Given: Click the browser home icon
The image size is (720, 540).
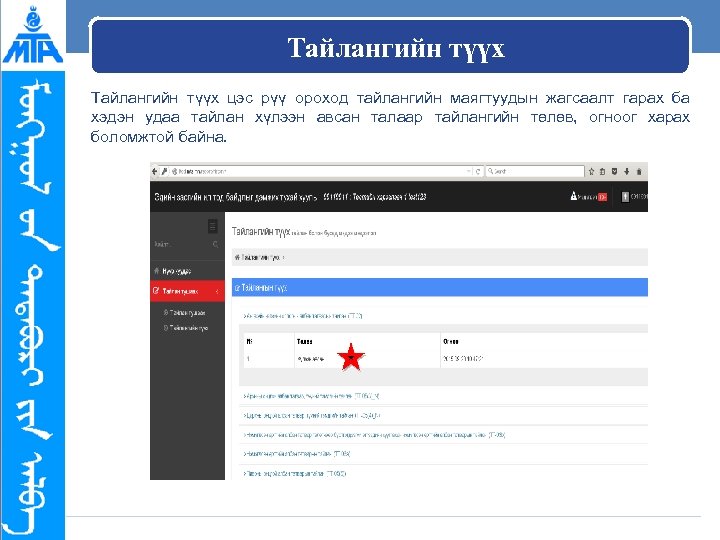Looking at the screenshot, I should (639, 171).
